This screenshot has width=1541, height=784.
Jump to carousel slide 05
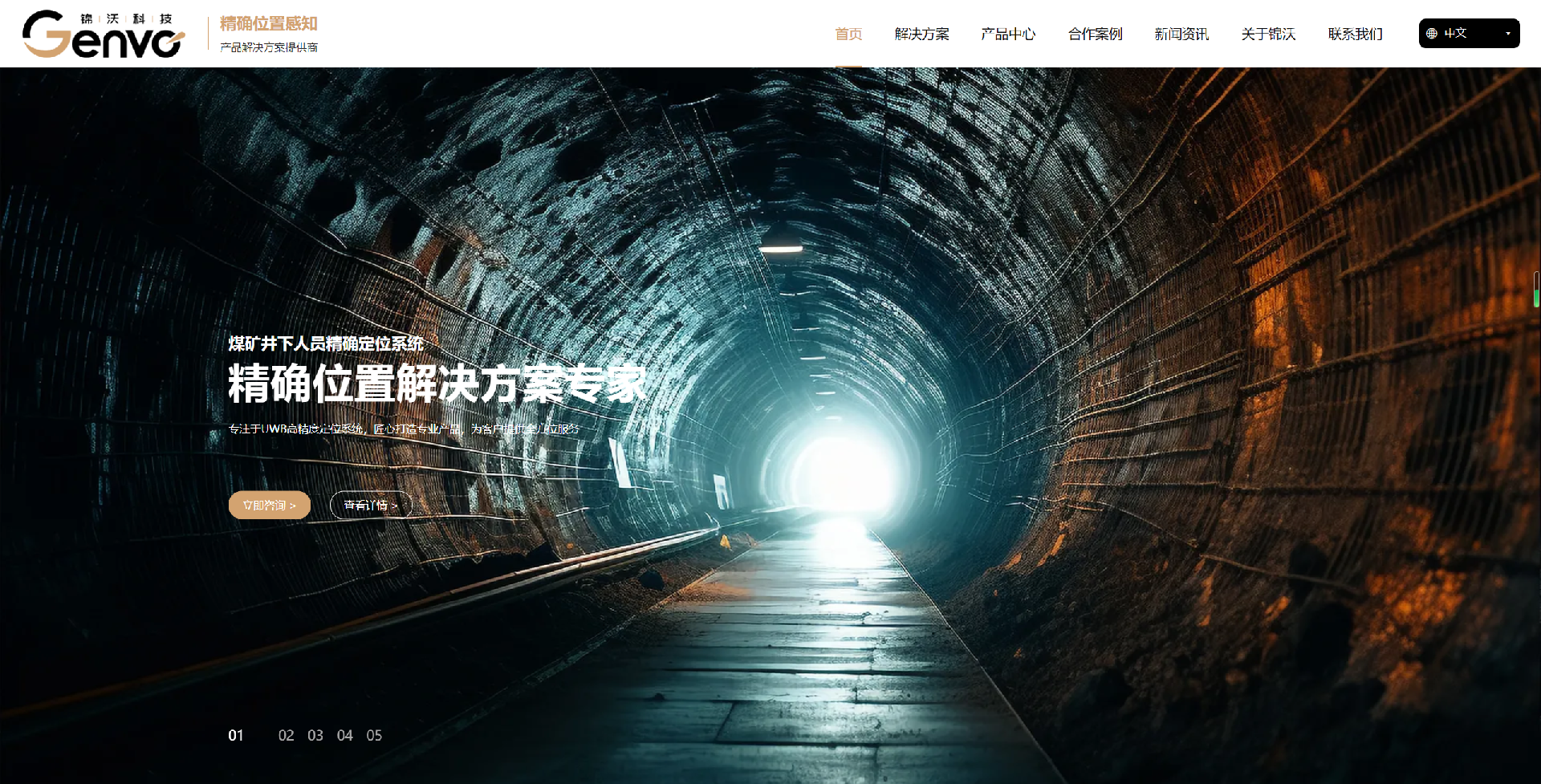tap(374, 735)
